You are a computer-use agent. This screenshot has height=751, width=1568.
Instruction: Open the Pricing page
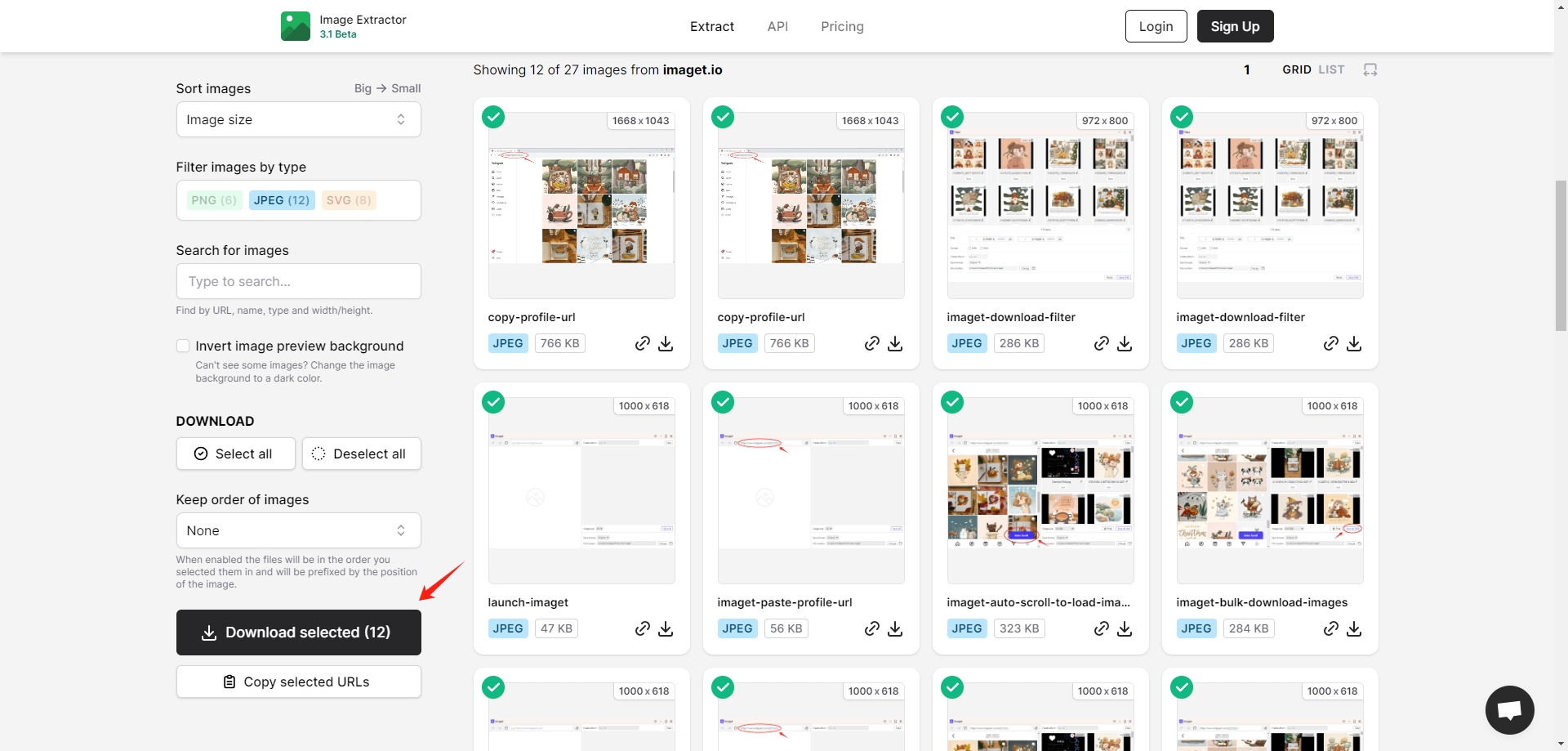[842, 26]
